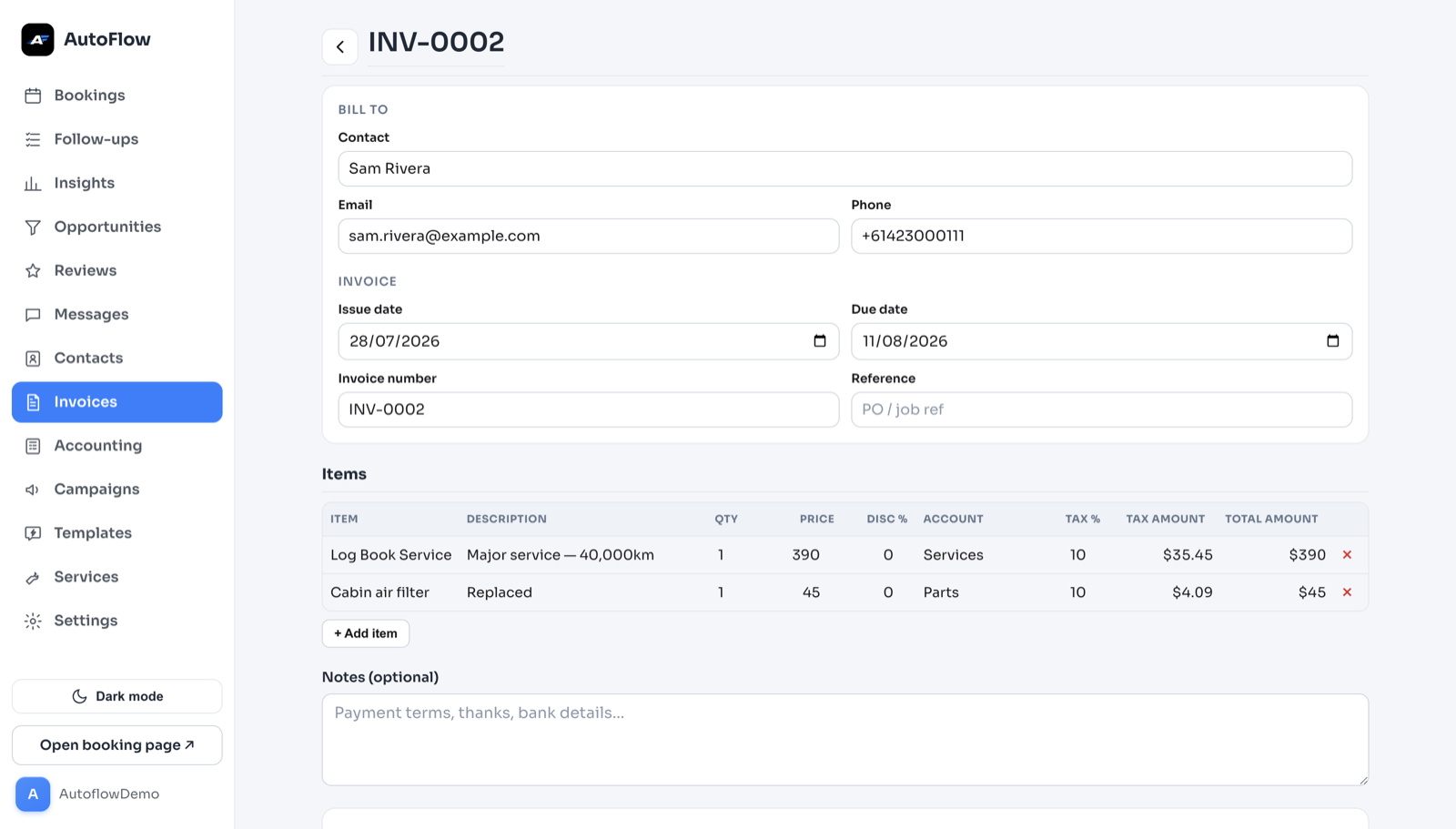Click the AutoFlow logo icon
1456x829 pixels.
pyautogui.click(x=37, y=40)
